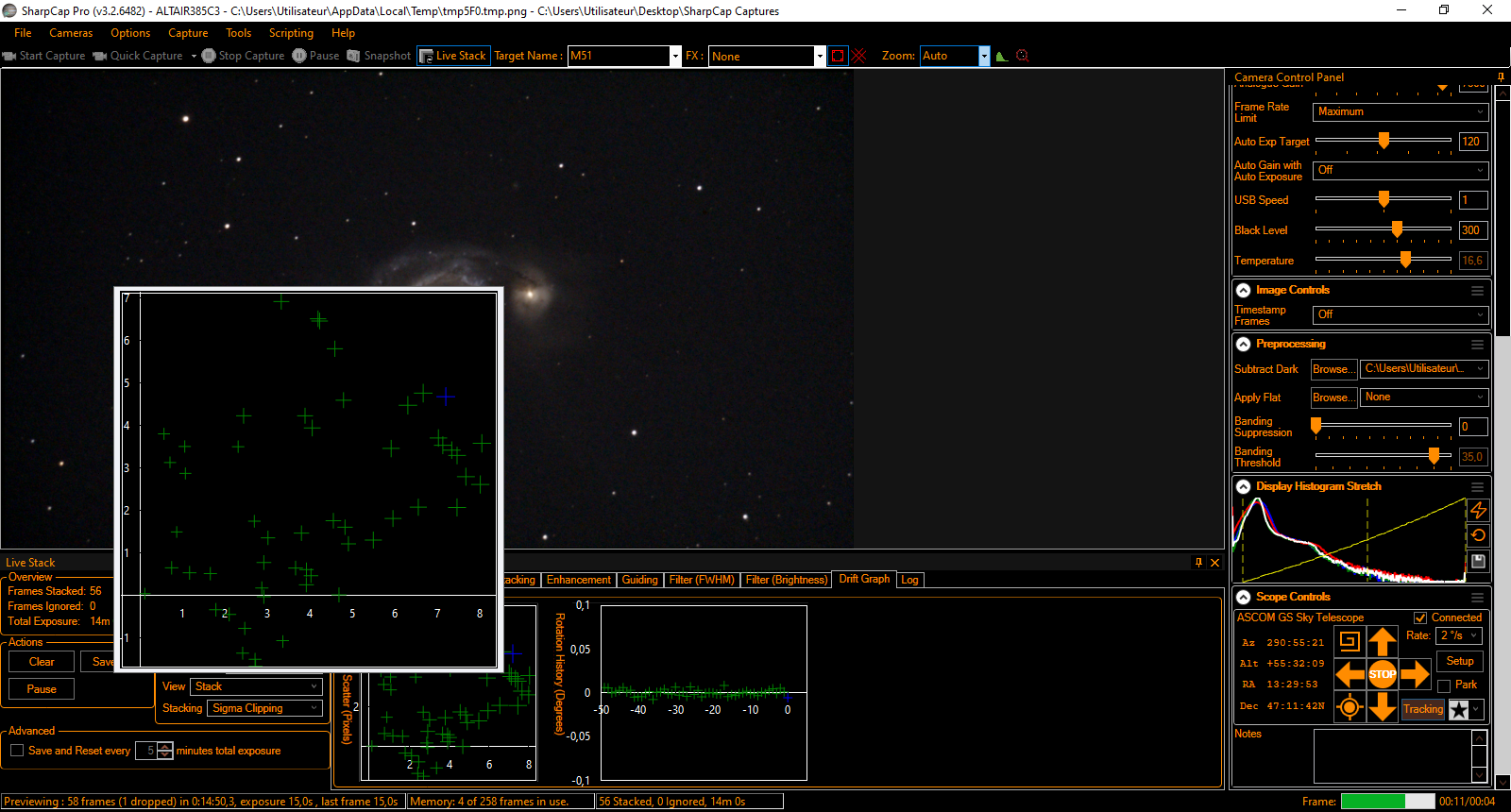Open the Zoom Auto dropdown
1511x812 pixels.
coord(984,56)
